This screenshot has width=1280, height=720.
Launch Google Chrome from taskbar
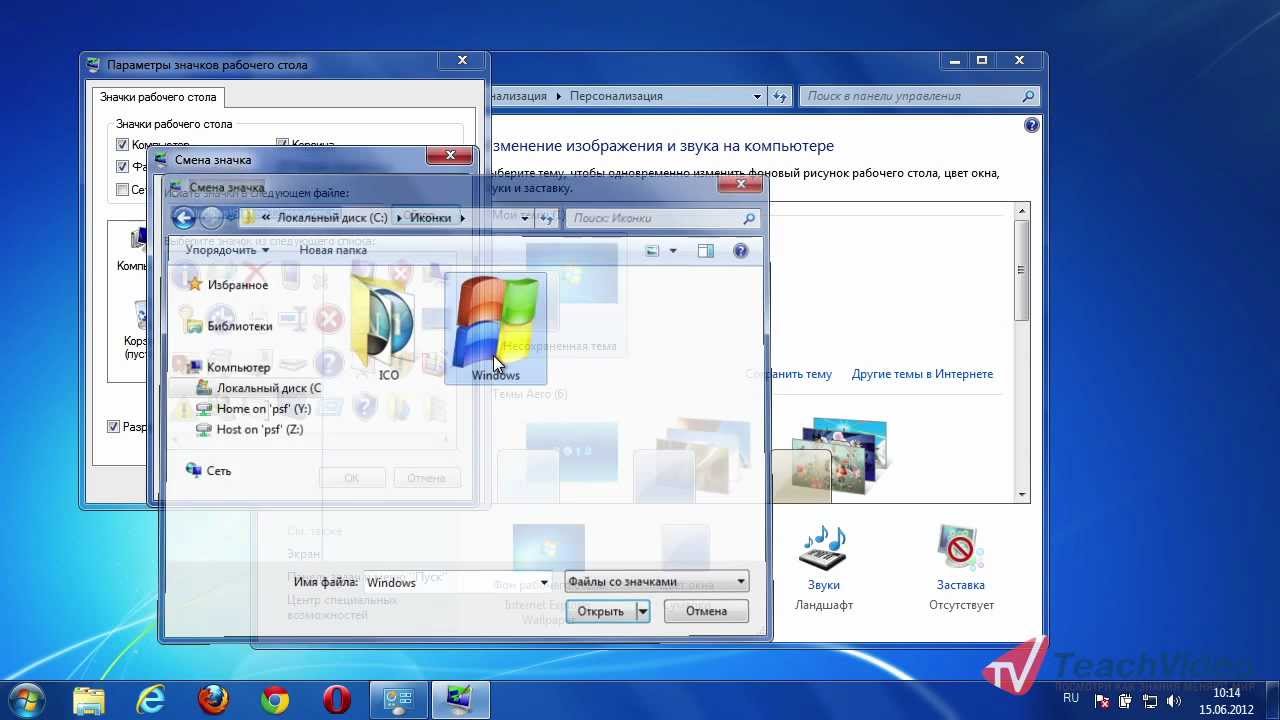point(275,700)
